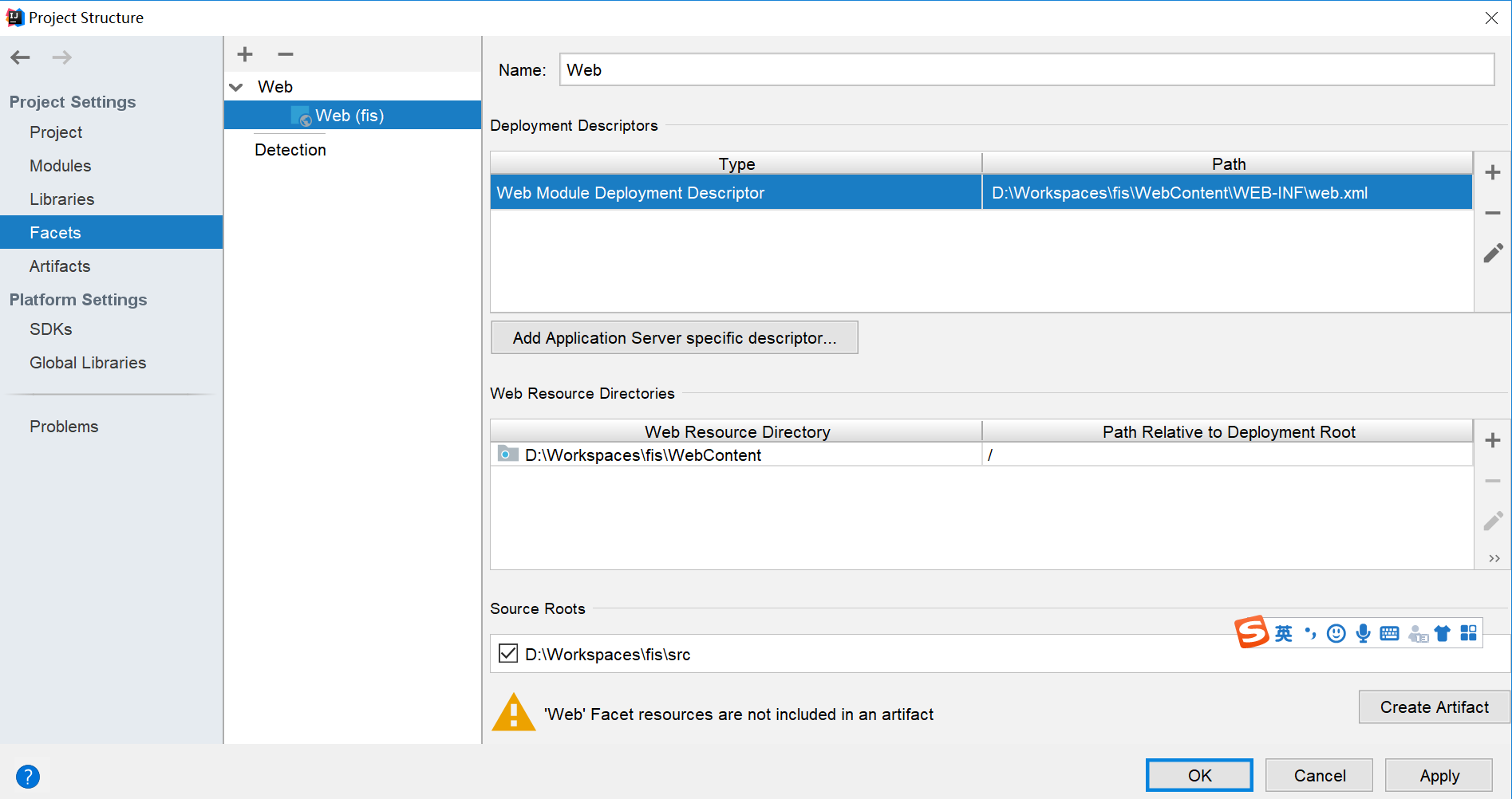The width and height of the screenshot is (1512, 799).
Task: Open the Libraries settings section
Action: tap(62, 199)
